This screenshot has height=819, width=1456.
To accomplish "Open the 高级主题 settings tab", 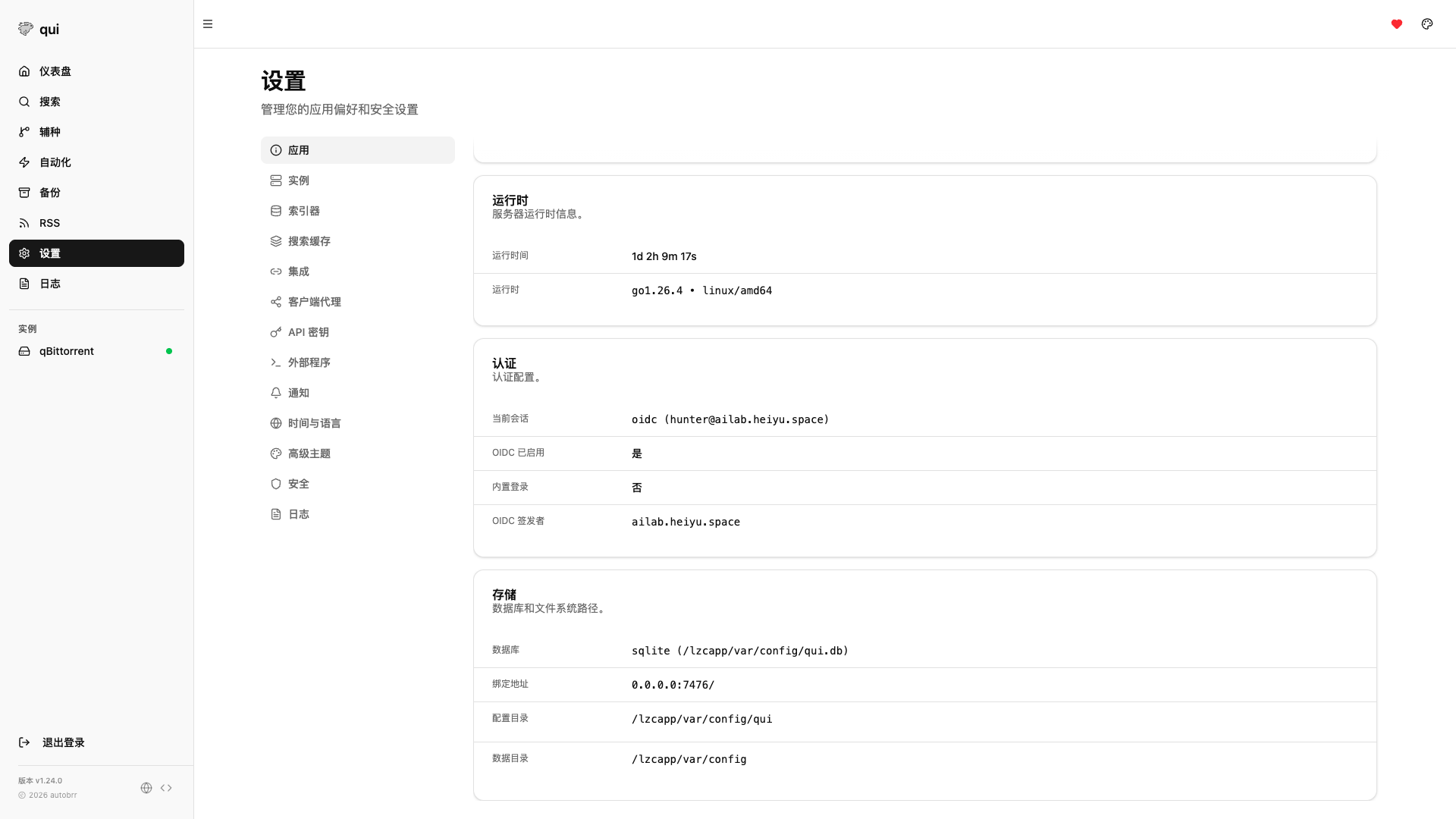I will tap(358, 453).
